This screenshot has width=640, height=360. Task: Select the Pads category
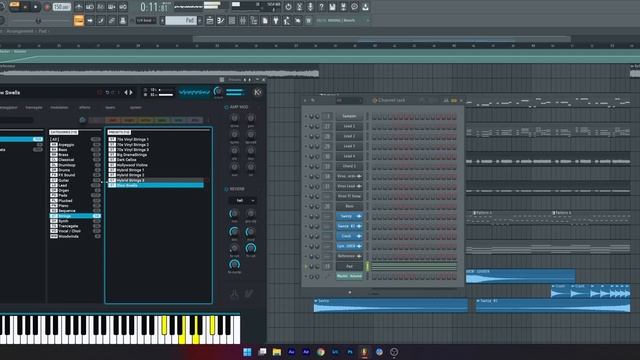coord(75,196)
